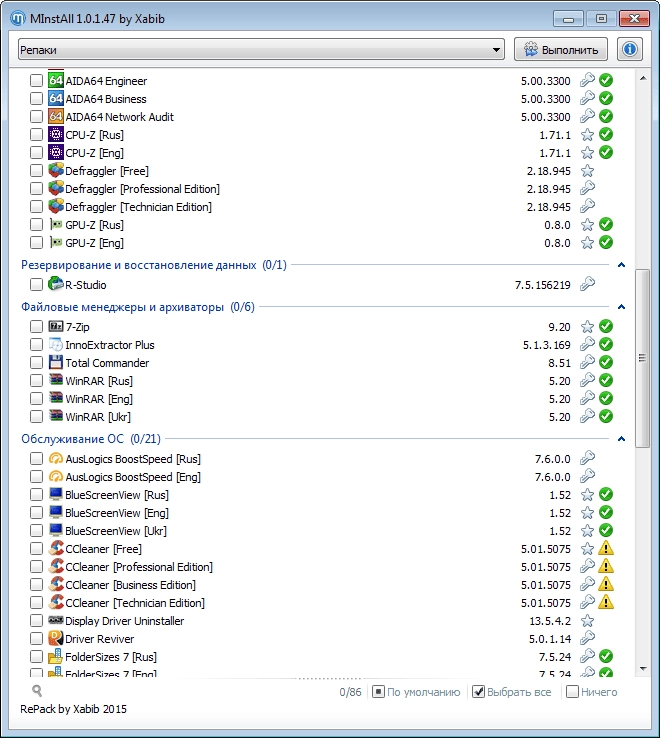Screen dimensions: 660x738
Task: Click version '8.51' of Total Commander
Action: pos(559,363)
